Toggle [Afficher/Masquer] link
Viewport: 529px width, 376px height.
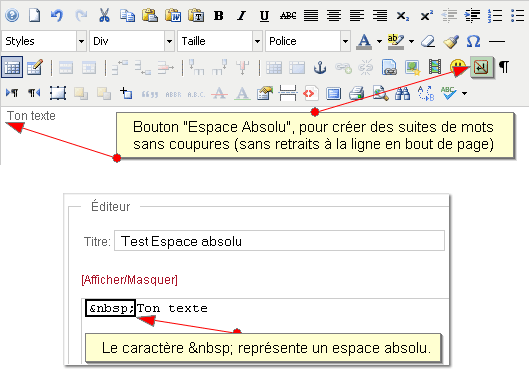point(130,280)
